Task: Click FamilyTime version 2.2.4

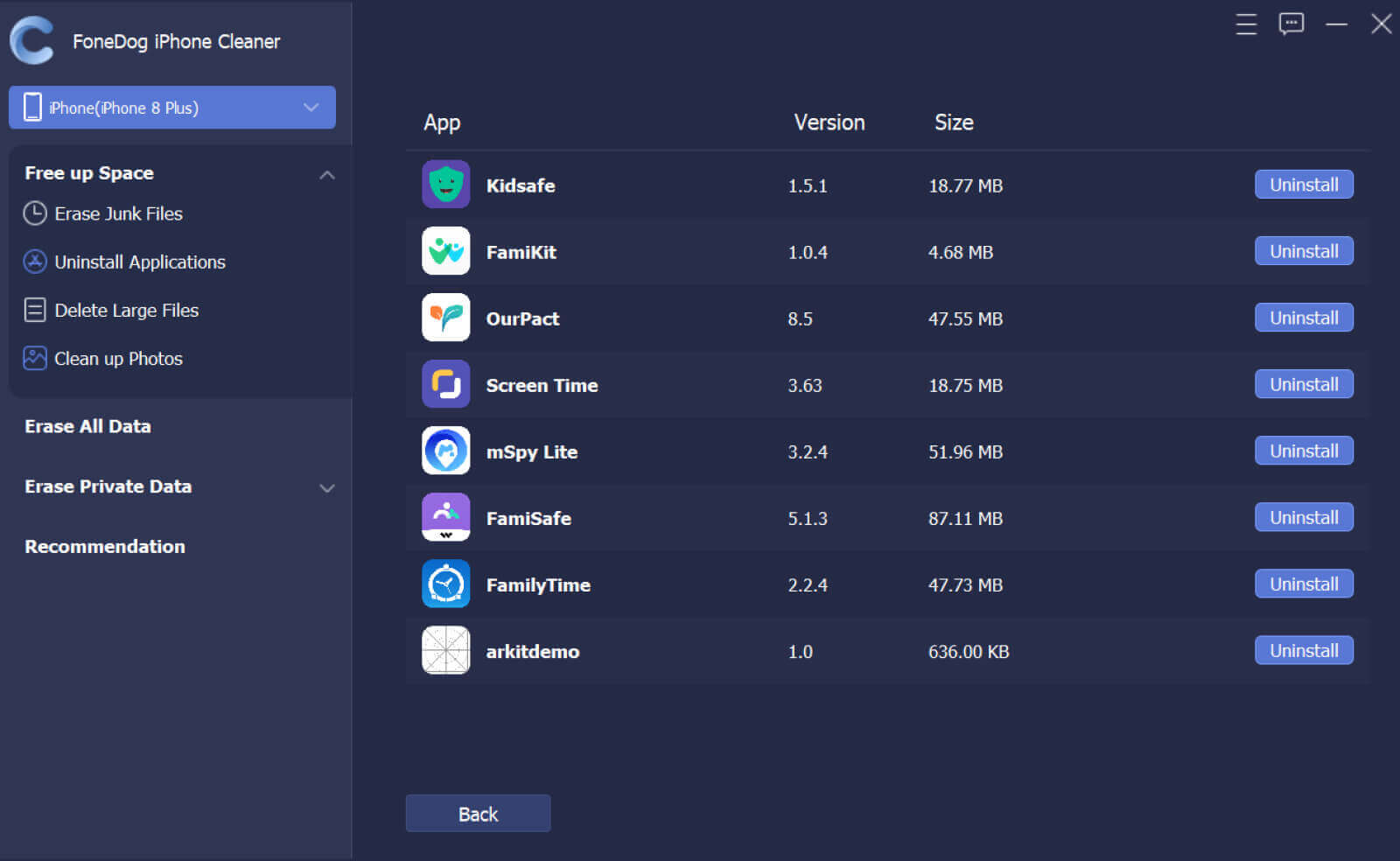Action: tap(808, 584)
